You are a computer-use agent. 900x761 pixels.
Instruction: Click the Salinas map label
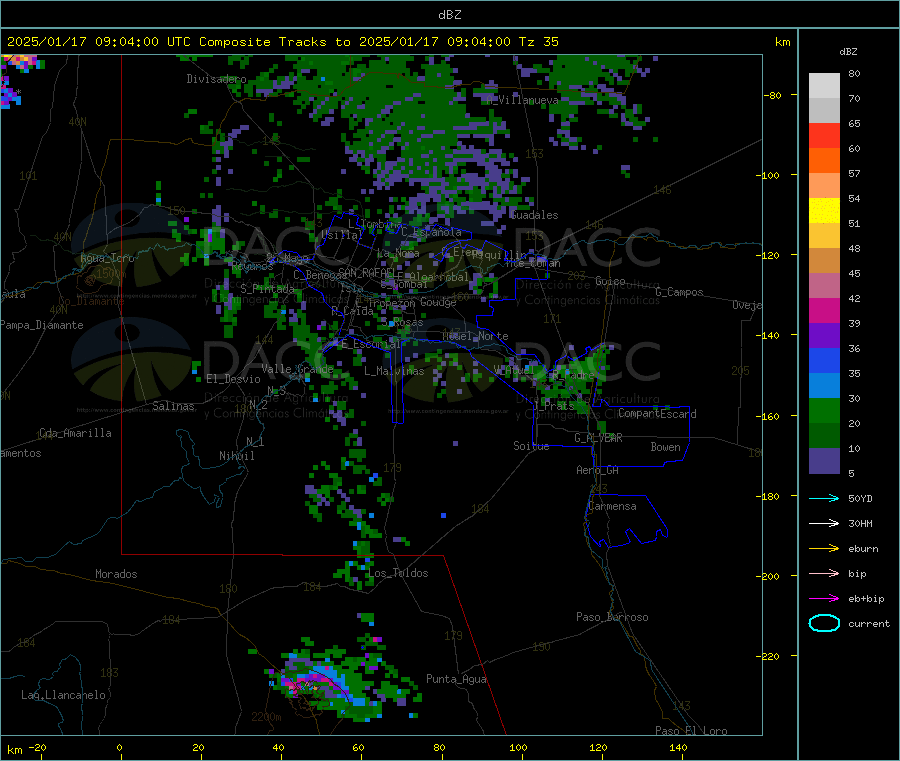(x=173, y=406)
